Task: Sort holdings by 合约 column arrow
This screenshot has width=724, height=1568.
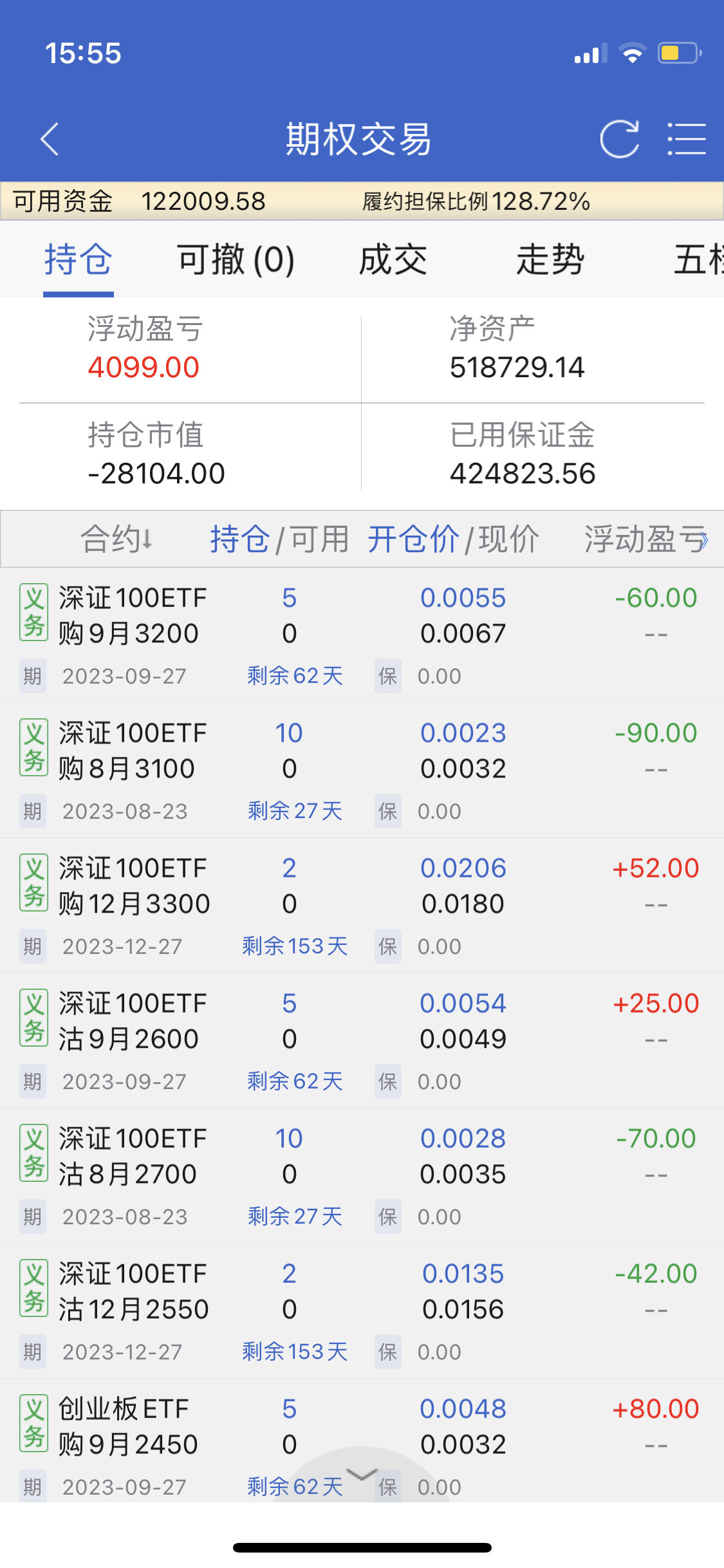Action: pyautogui.click(x=147, y=539)
